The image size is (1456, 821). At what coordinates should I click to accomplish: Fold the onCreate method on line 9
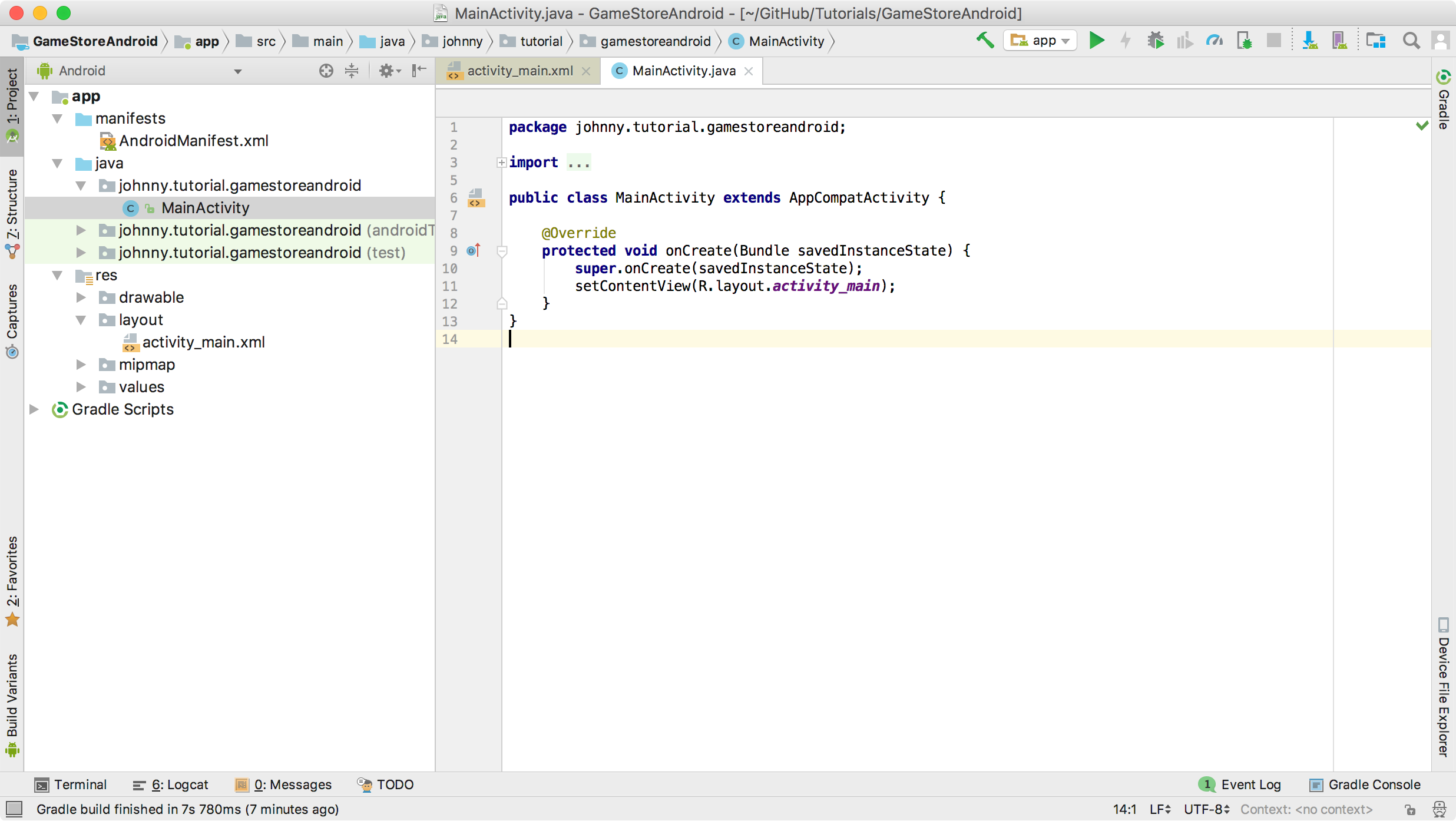tap(502, 251)
